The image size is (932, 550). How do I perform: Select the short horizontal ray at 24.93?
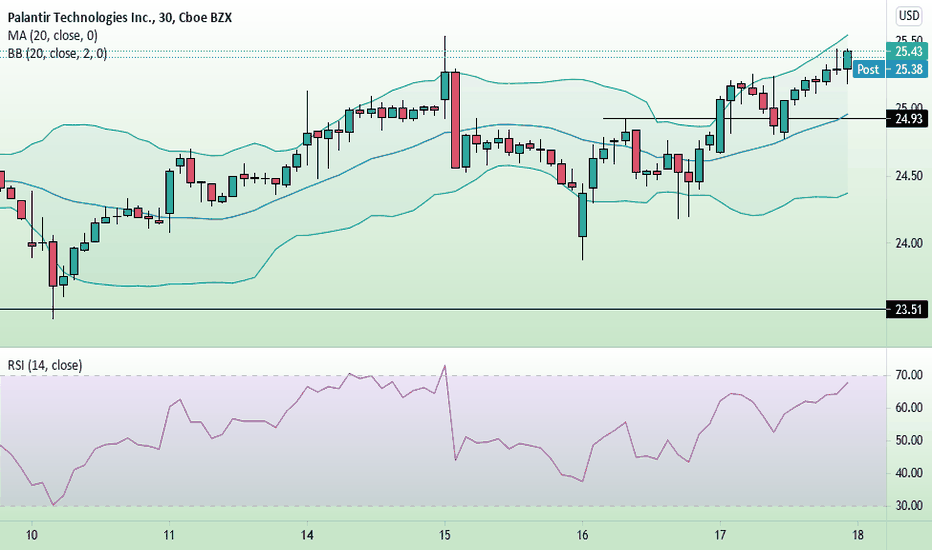click(744, 118)
